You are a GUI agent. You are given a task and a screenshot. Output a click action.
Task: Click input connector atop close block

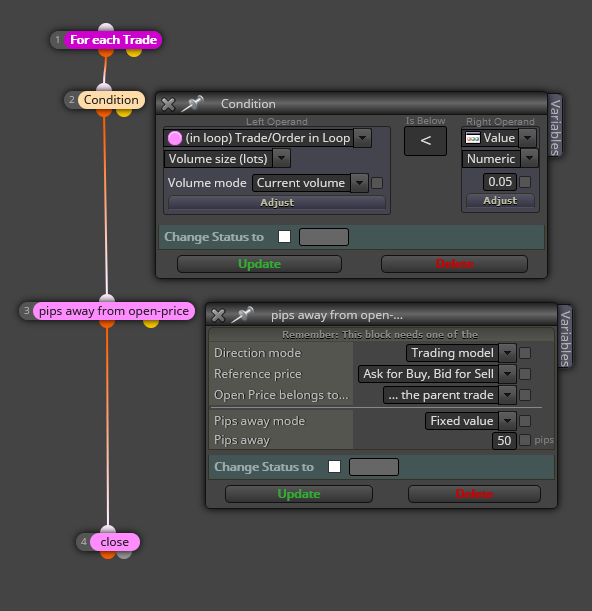(x=108, y=529)
